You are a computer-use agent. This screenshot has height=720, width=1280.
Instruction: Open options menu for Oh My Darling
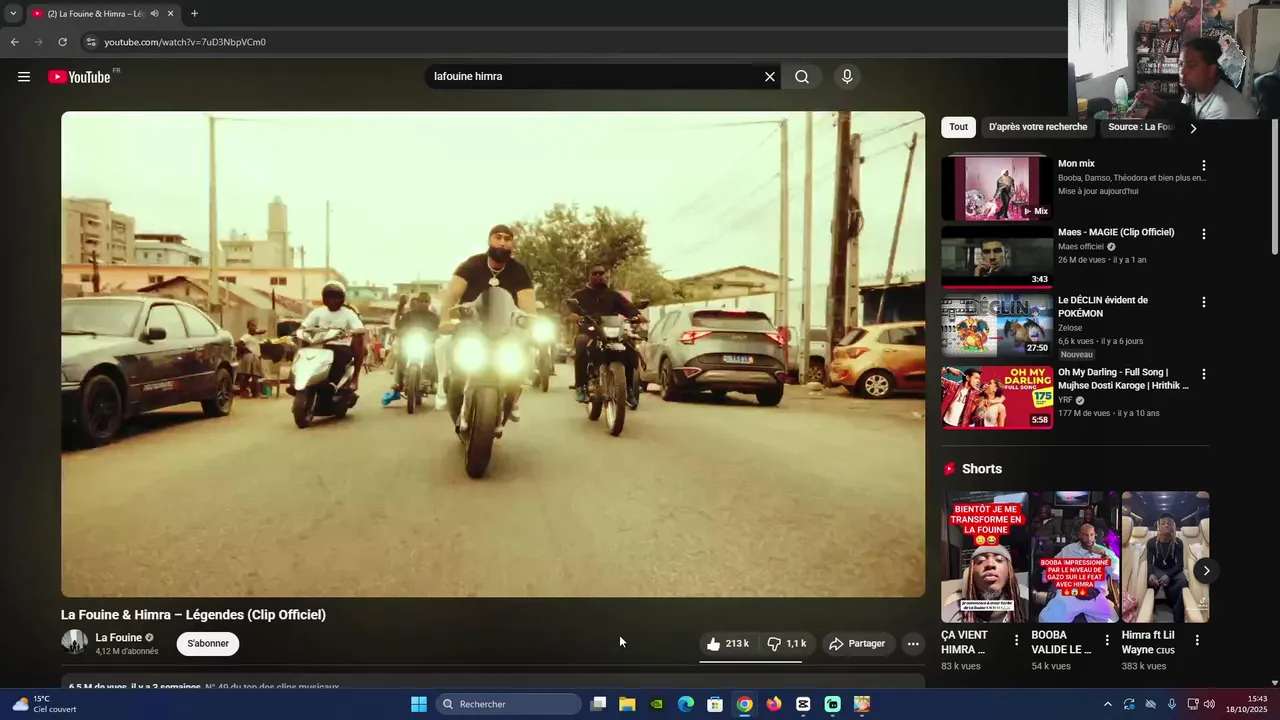1204,374
